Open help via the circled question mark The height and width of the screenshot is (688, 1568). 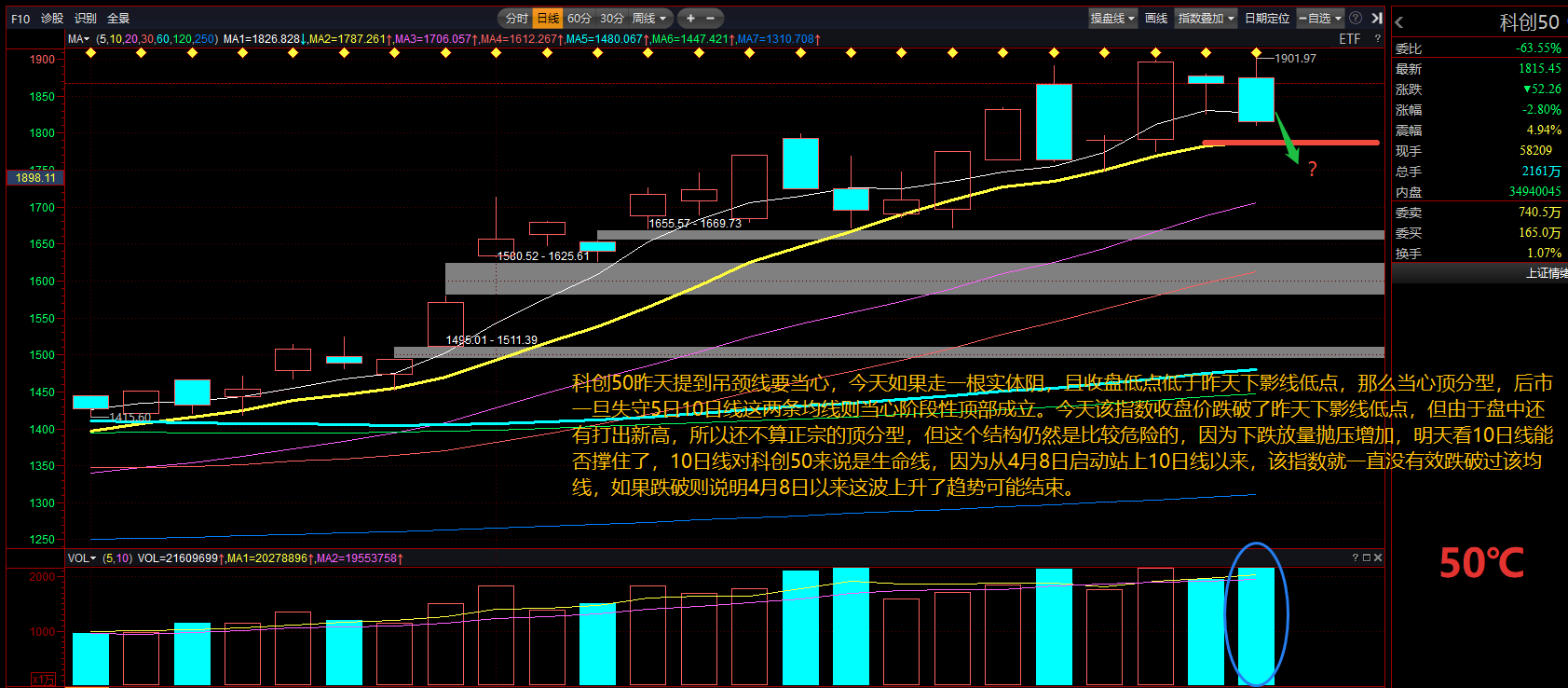point(1356,19)
